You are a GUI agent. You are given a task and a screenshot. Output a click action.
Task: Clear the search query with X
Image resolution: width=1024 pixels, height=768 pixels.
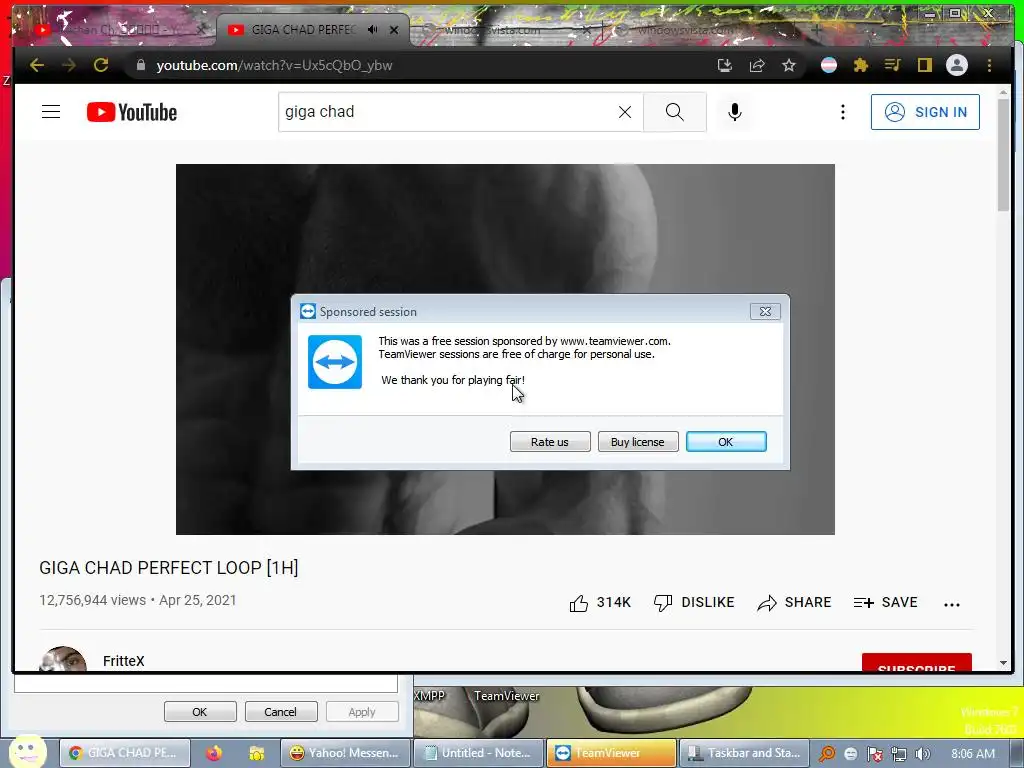[625, 112]
